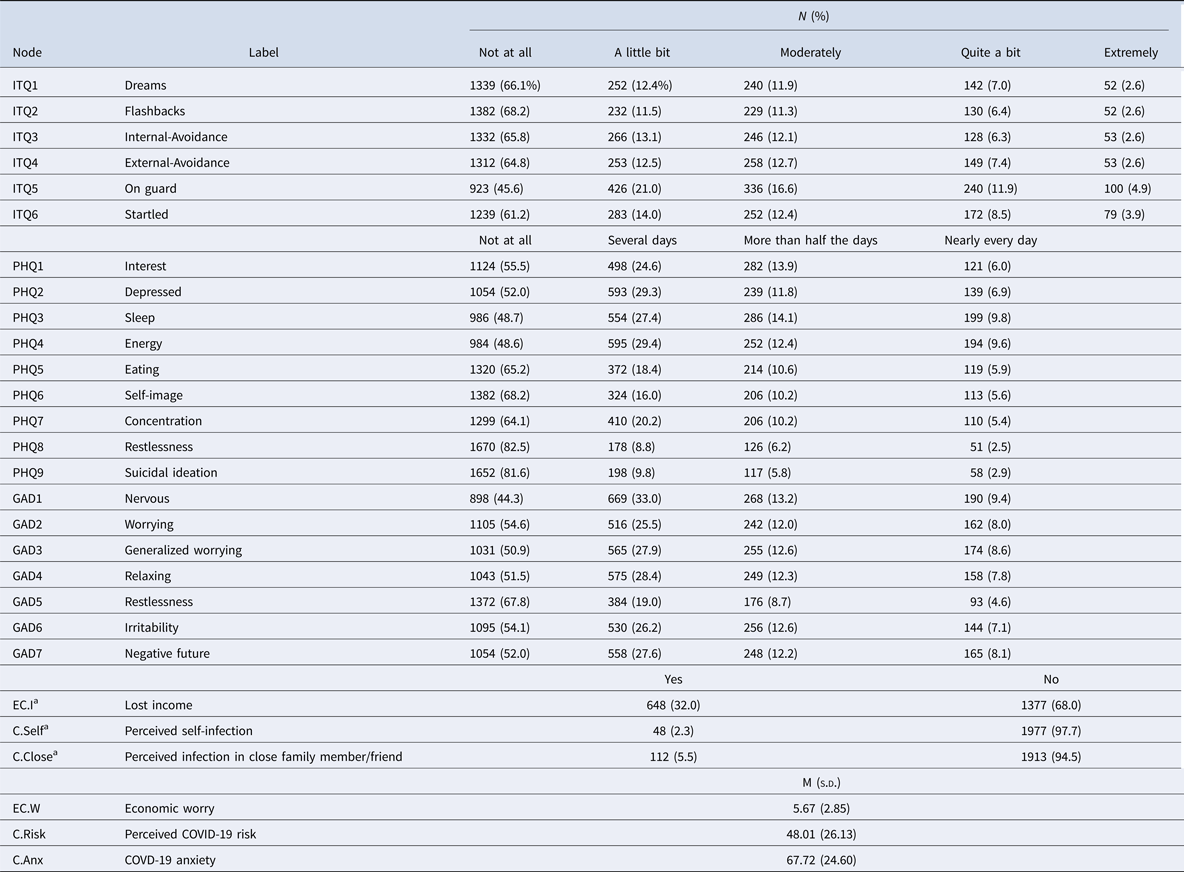Select the "Negative future" label in GAD7
The width and height of the screenshot is (1184, 872).
pos(167,654)
